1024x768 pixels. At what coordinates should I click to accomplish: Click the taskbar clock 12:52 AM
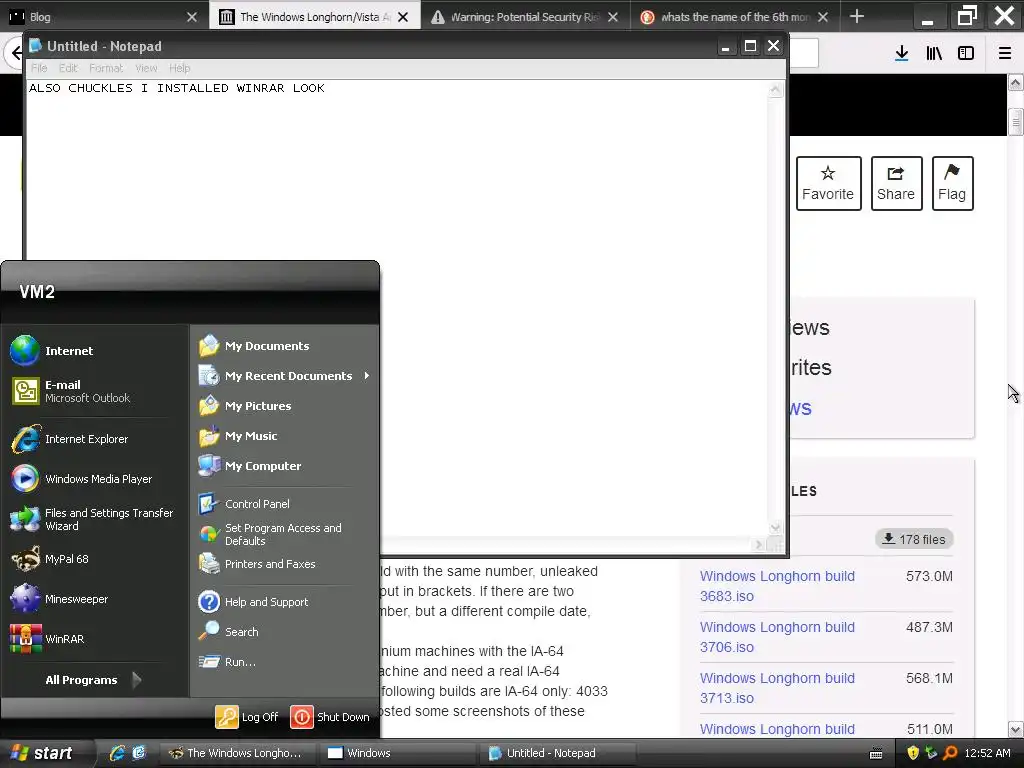tap(987, 753)
